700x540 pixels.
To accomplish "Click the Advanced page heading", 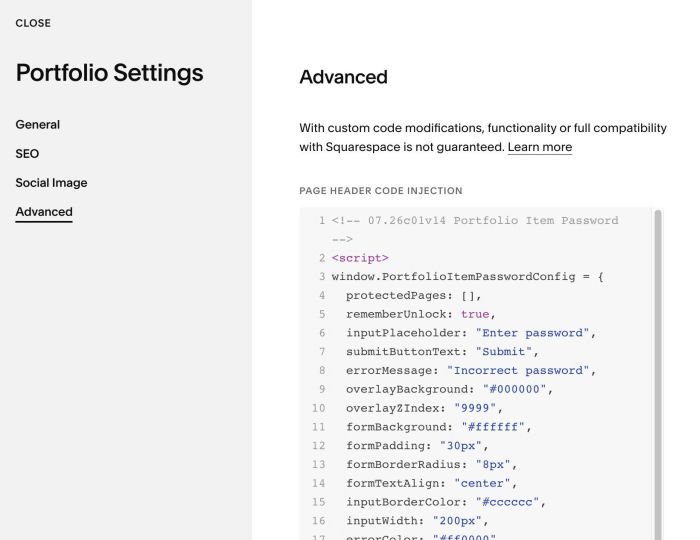I will (343, 77).
